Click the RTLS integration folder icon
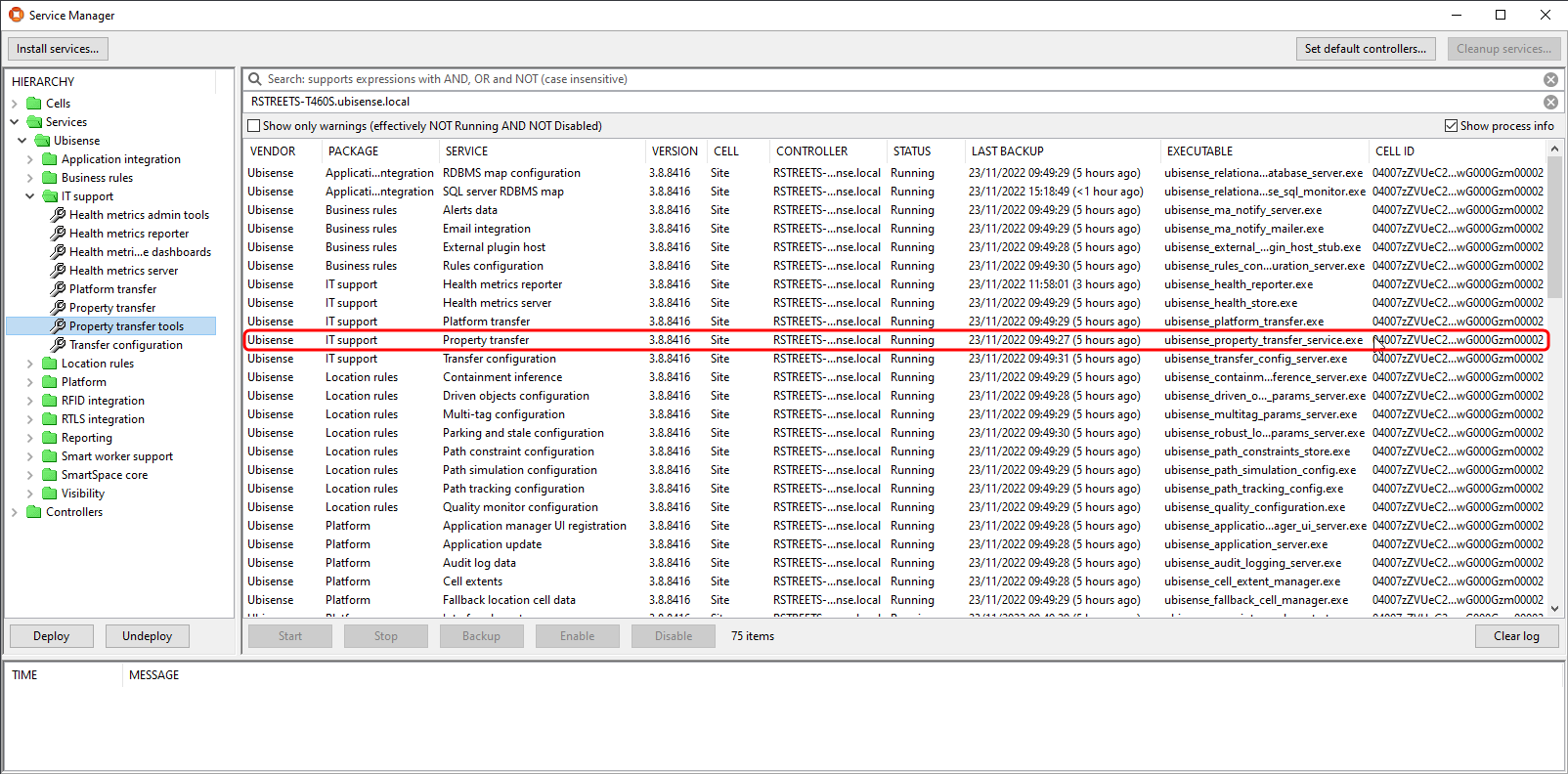Viewport: 1568px width, 774px height. point(50,419)
